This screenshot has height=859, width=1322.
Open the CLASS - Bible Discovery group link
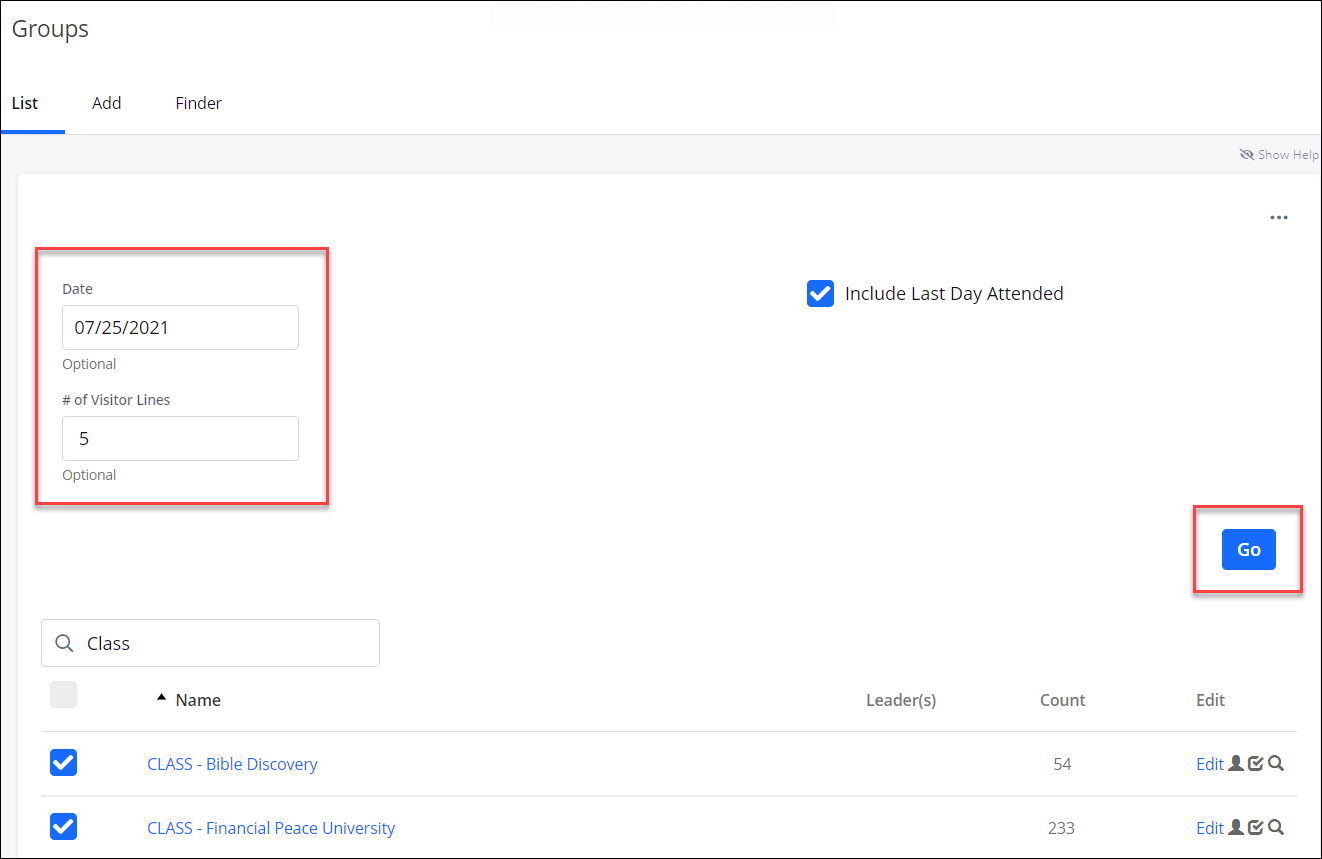pyautogui.click(x=232, y=764)
